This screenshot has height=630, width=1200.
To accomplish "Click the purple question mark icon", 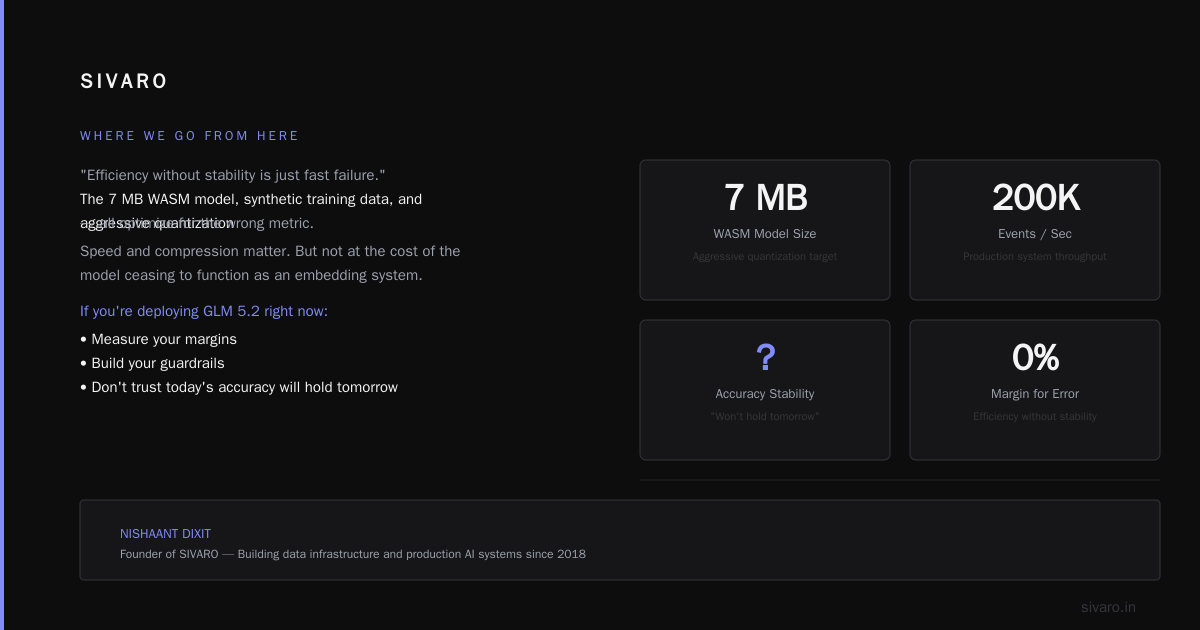I will click(765, 357).
